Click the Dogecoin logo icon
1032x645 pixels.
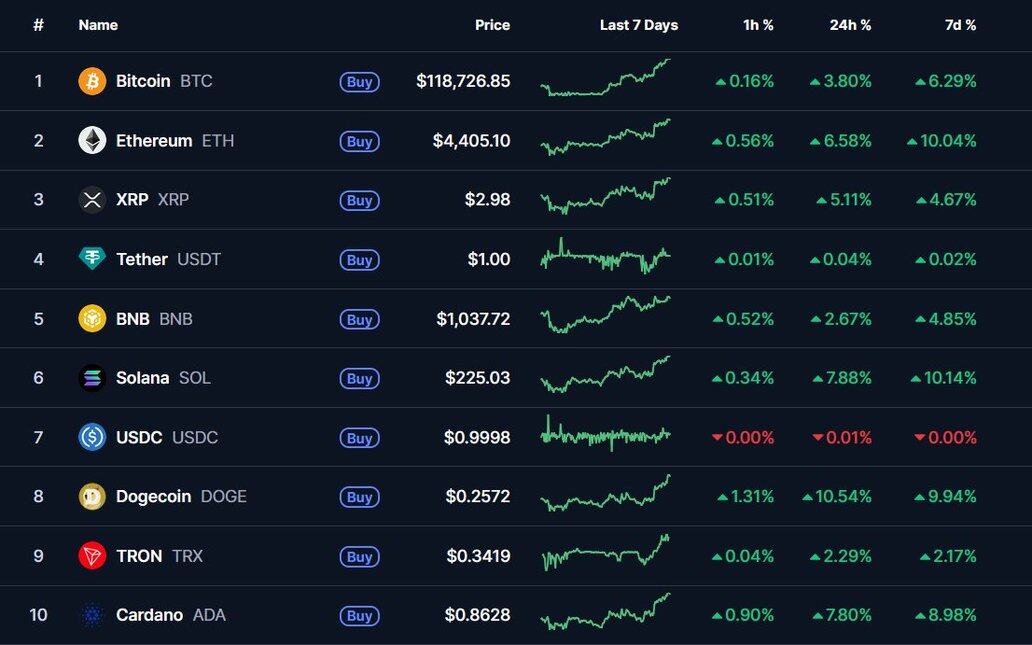(x=92, y=497)
